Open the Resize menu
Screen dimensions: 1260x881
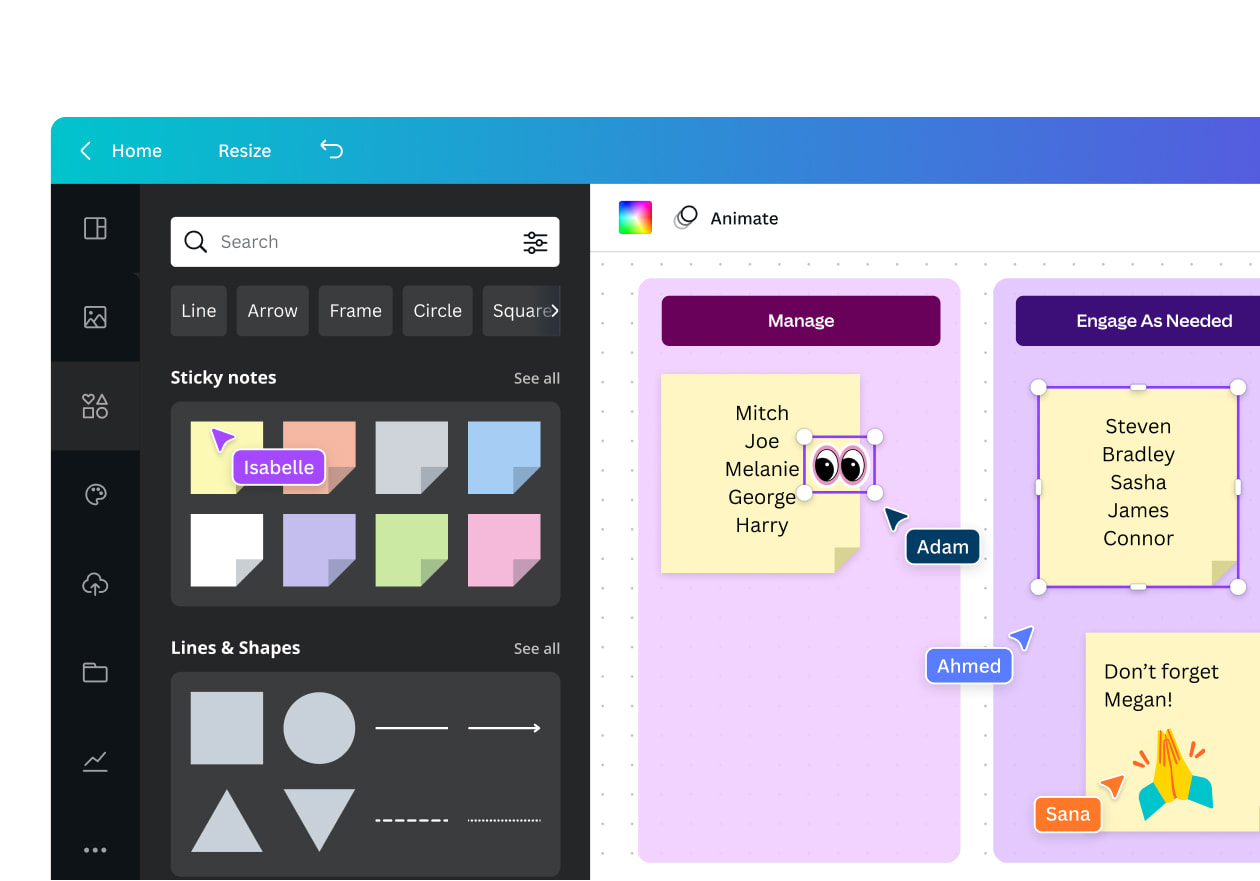pos(244,150)
